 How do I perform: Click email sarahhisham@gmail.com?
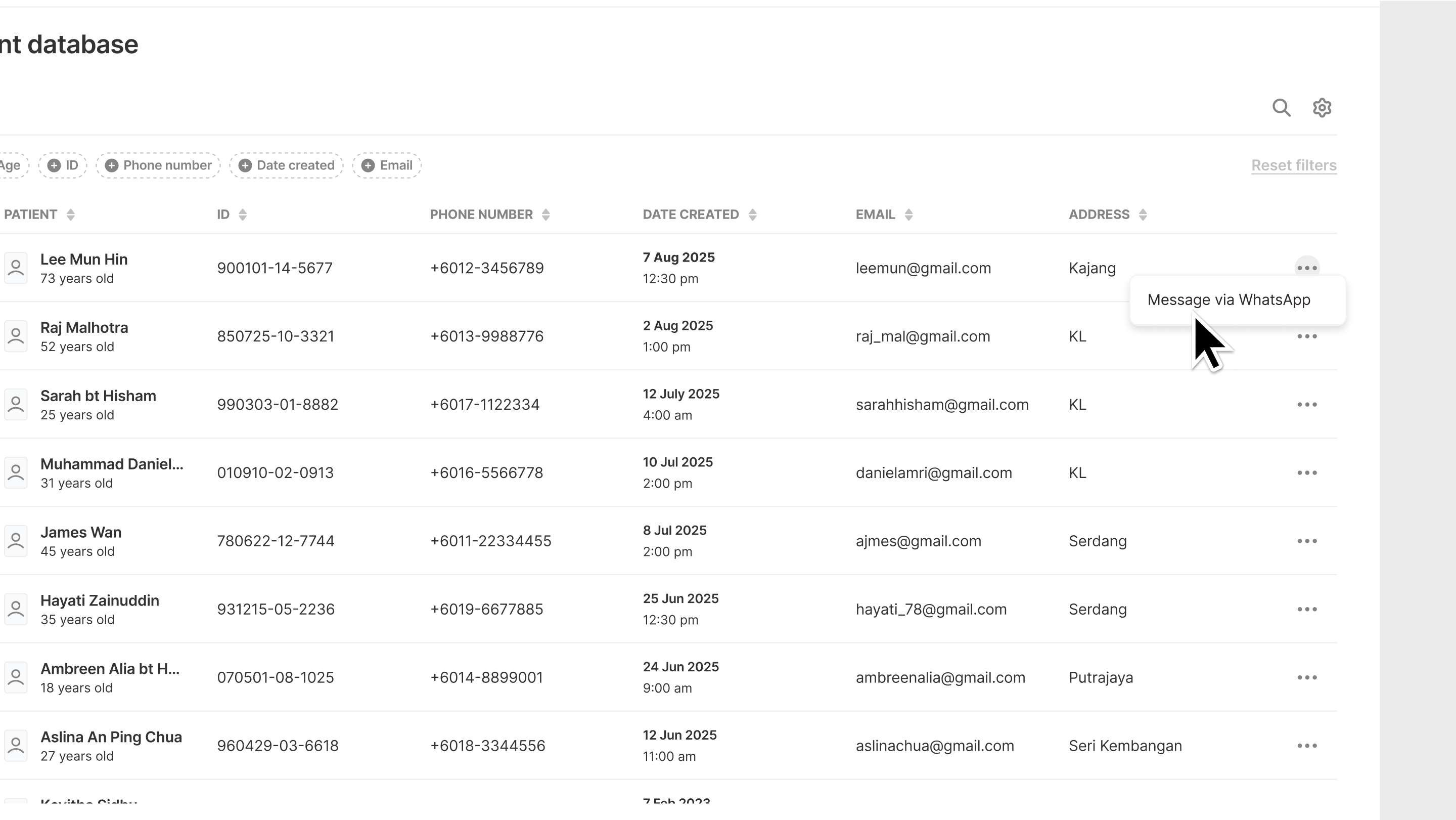(x=942, y=404)
